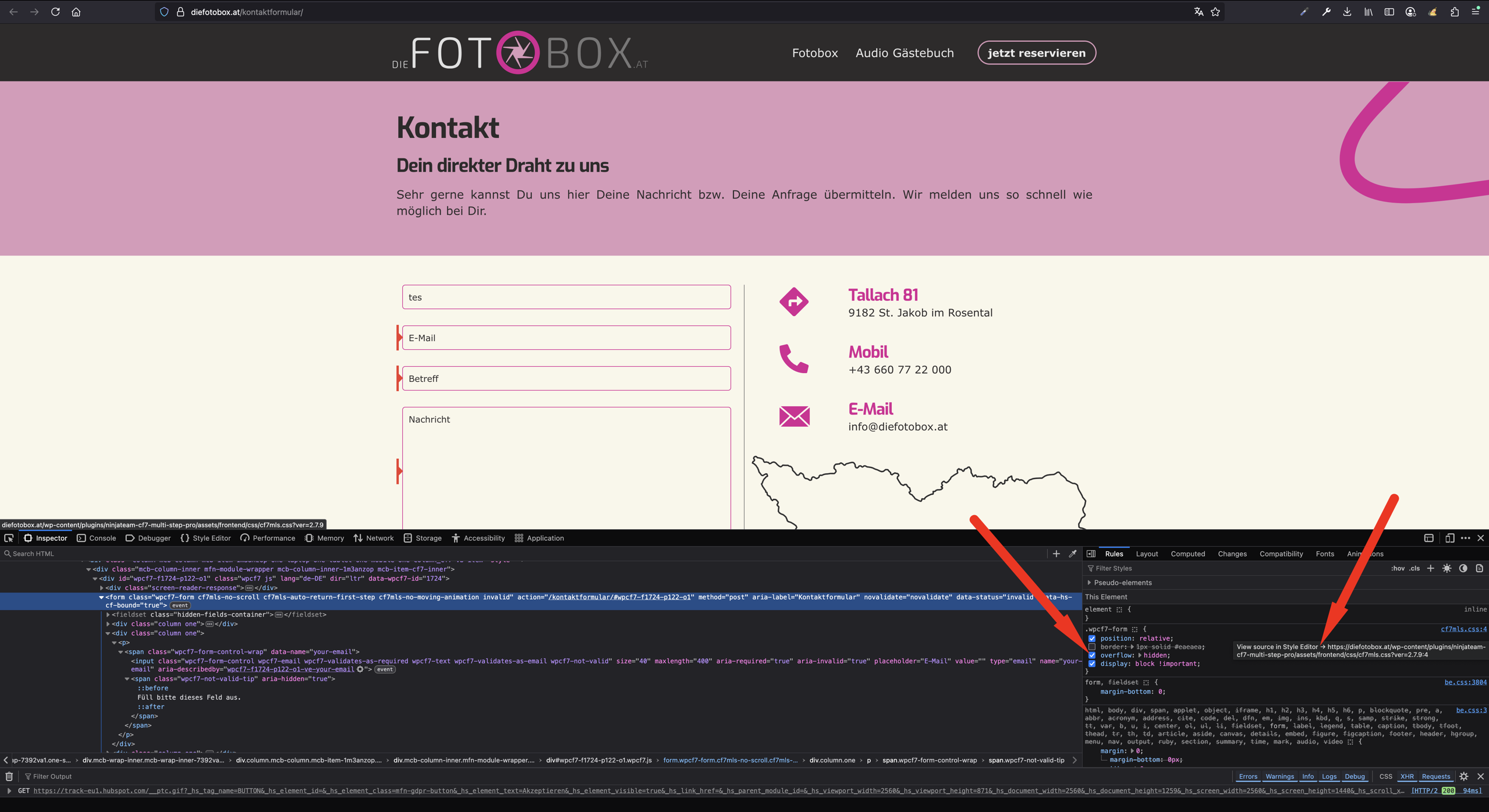Screen dimensions: 1489x812
Task: Disable the display: block declaration
Action: click(x=1092, y=664)
